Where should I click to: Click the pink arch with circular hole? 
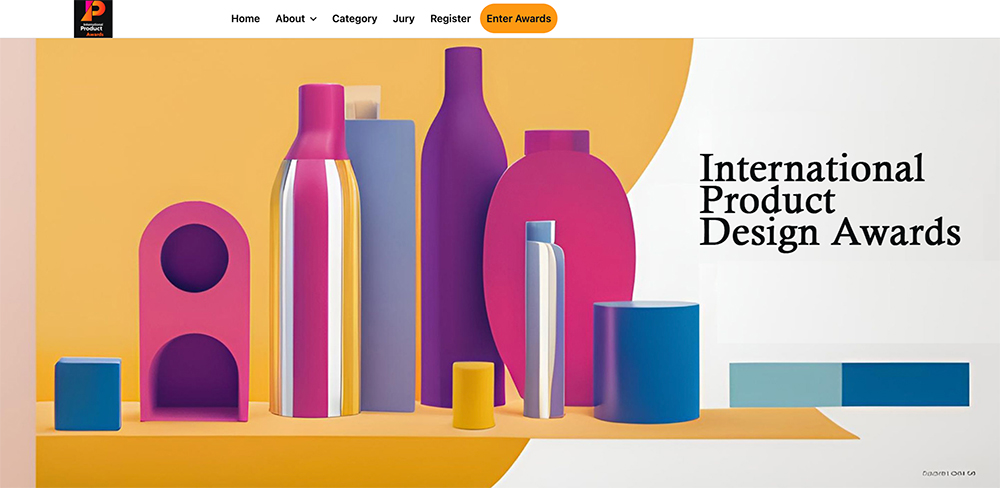click(x=195, y=311)
